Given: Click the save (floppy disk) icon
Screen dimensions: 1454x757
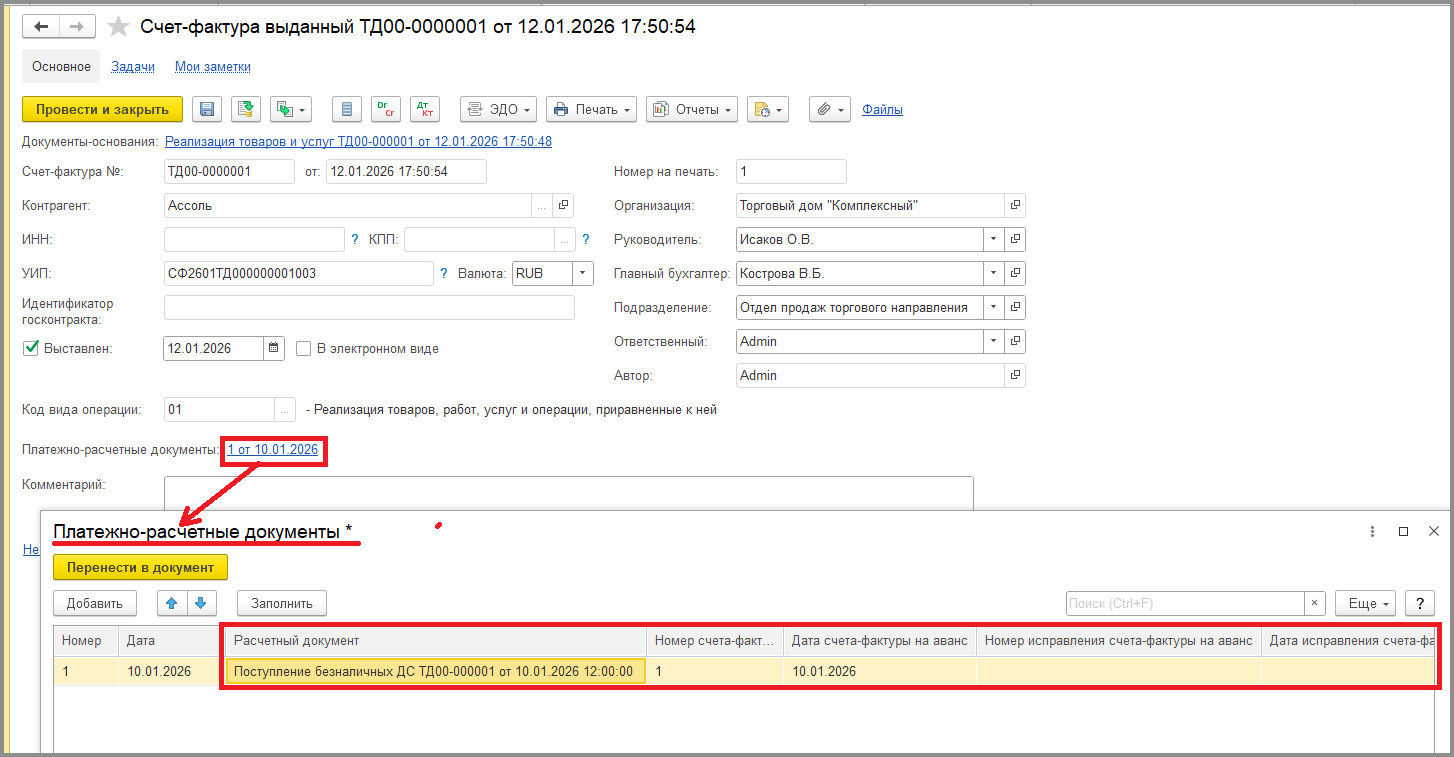Looking at the screenshot, I should pyautogui.click(x=207, y=109).
